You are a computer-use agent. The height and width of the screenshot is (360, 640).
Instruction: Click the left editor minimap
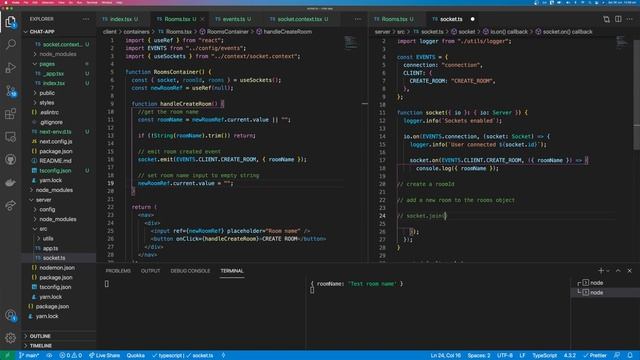tap(351, 42)
